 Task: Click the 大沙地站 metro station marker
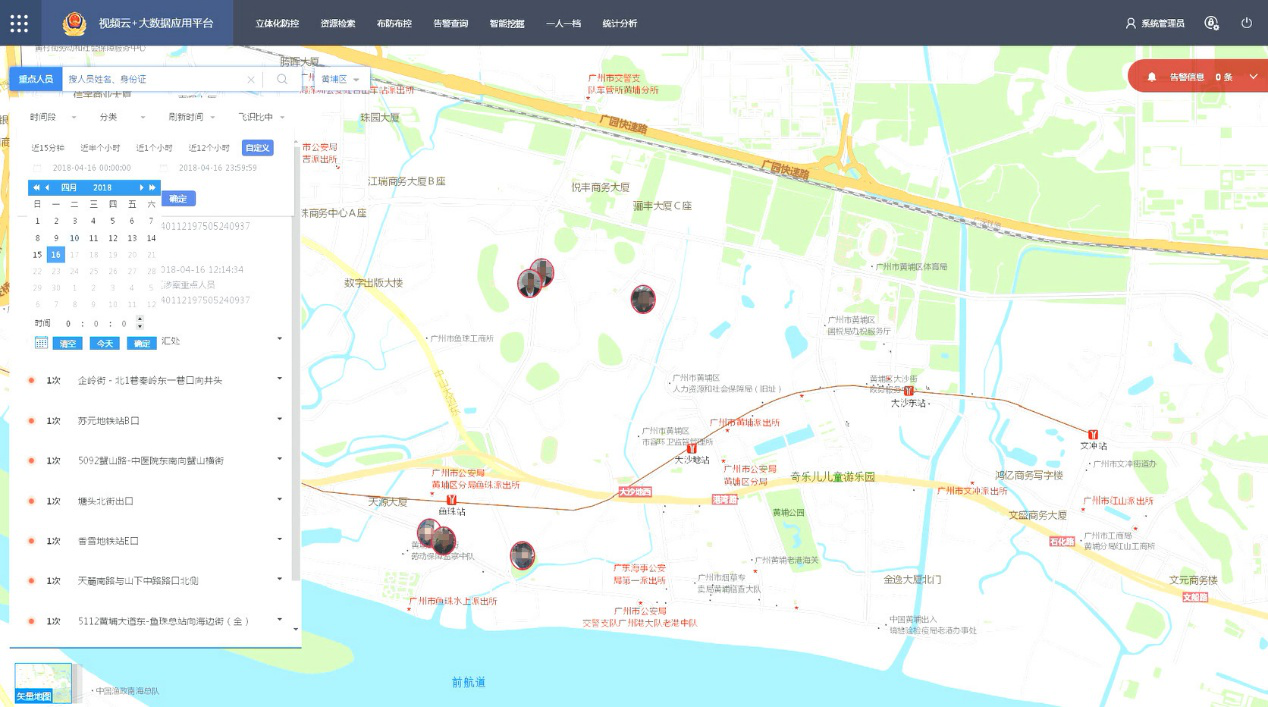pos(691,449)
